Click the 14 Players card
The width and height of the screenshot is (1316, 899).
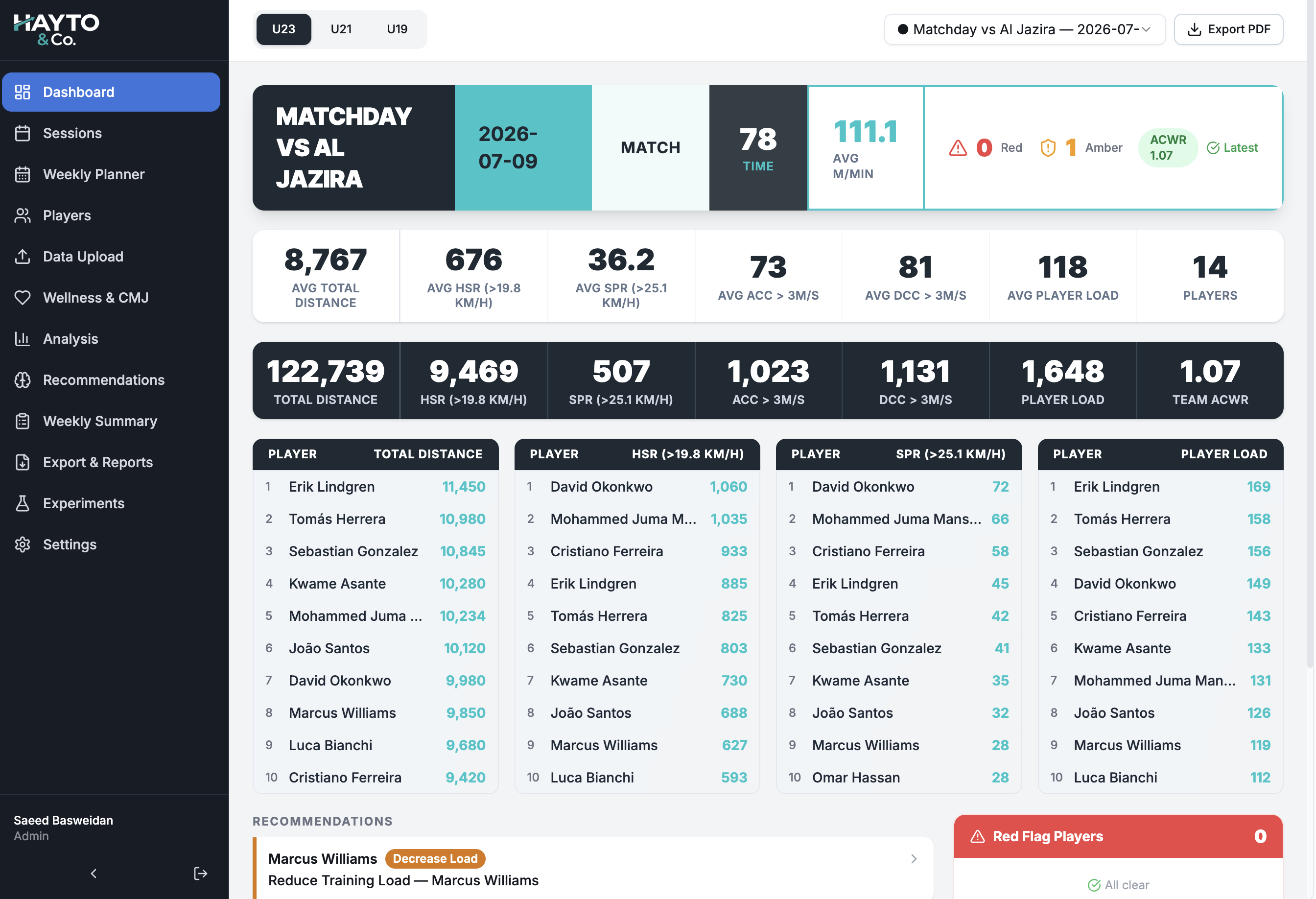pyautogui.click(x=1210, y=277)
